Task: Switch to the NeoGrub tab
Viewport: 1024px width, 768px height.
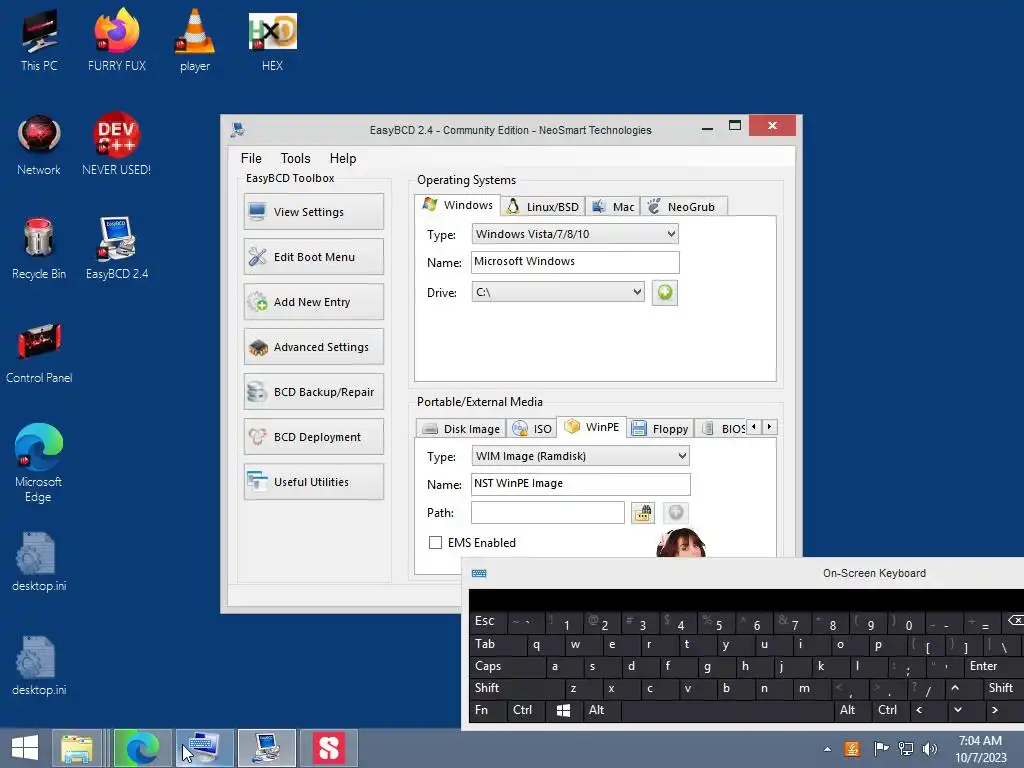Action: click(683, 206)
